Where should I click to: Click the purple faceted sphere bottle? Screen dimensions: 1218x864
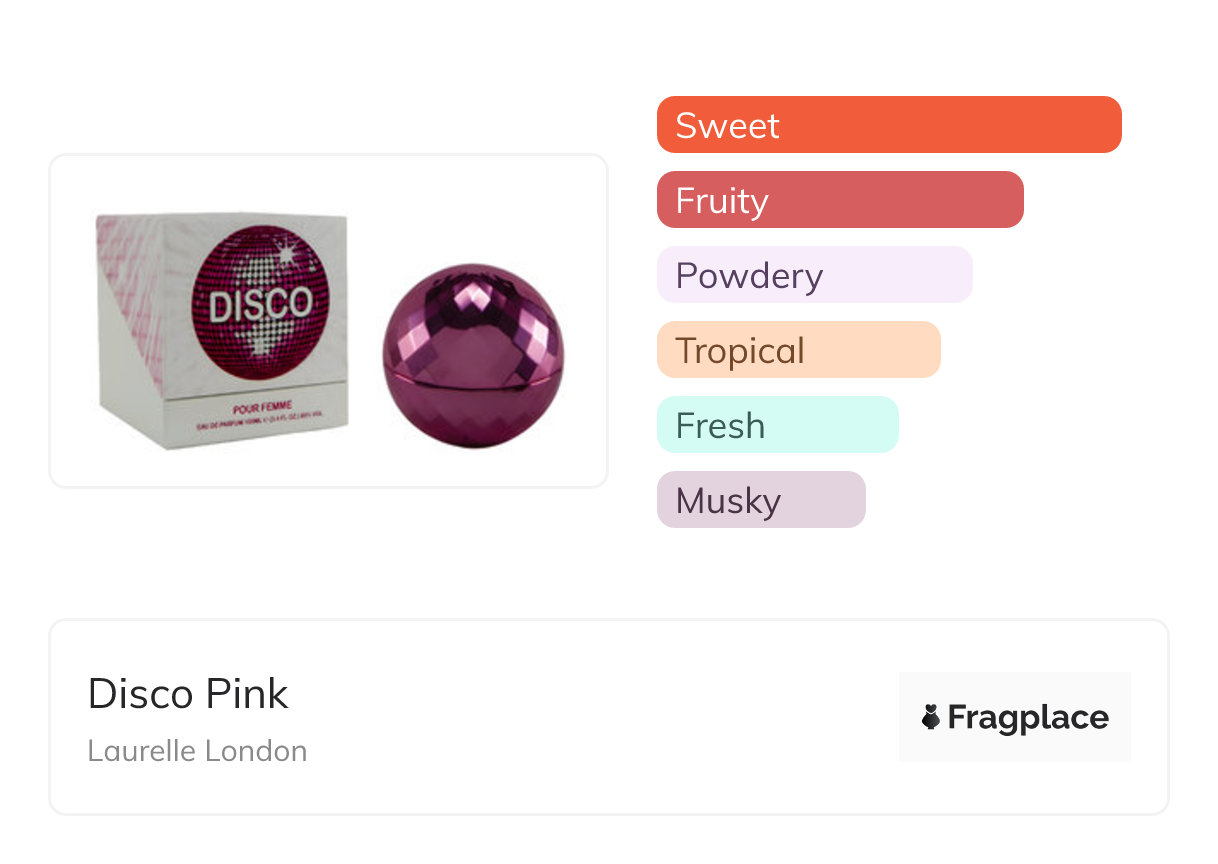click(473, 355)
